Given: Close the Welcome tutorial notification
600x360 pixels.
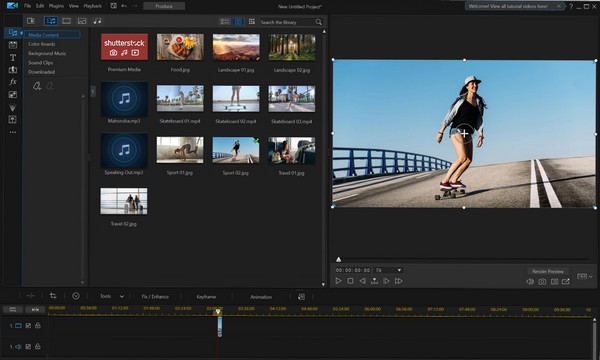Looking at the screenshot, I should click(559, 6).
